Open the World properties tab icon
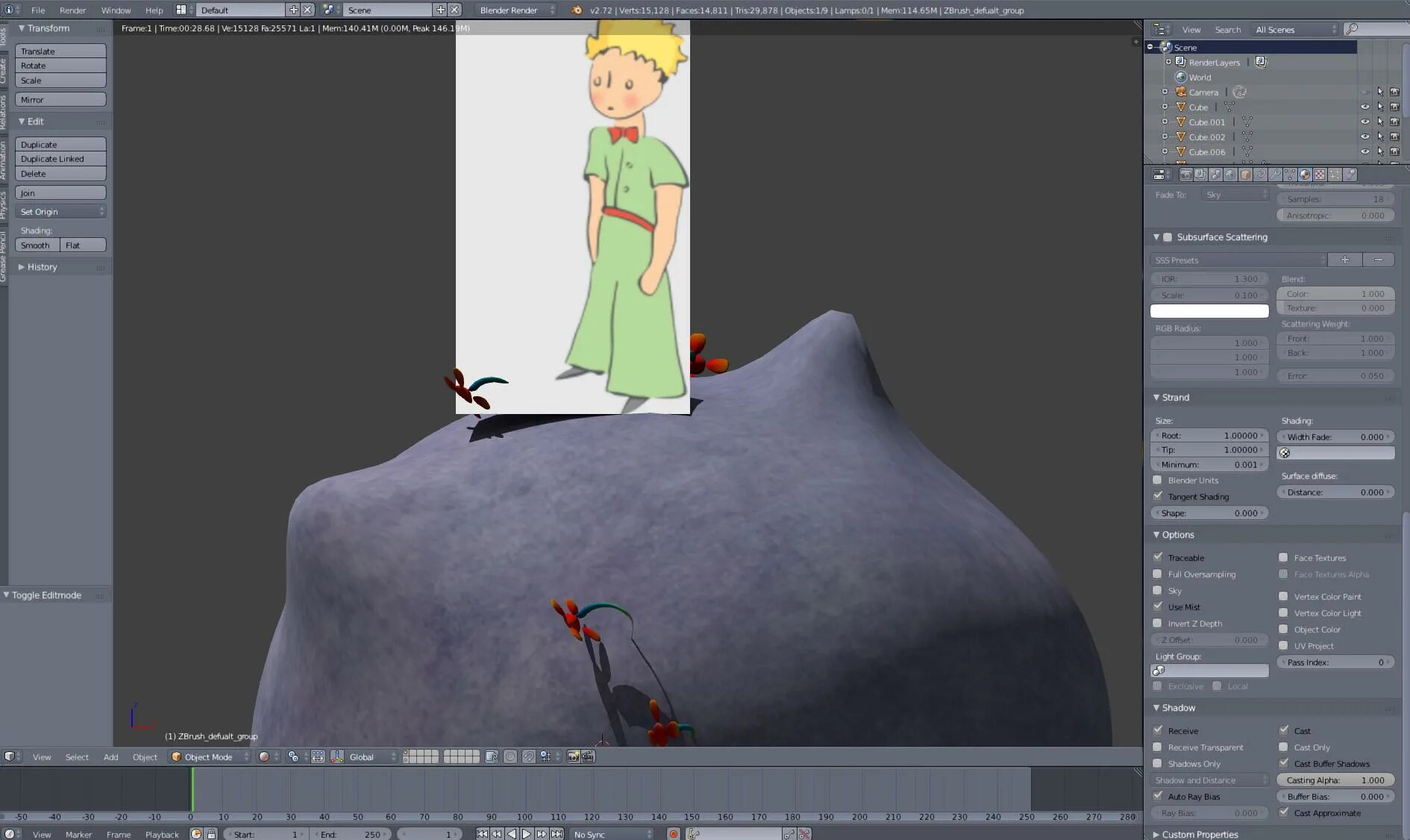1410x840 pixels. point(1230,175)
